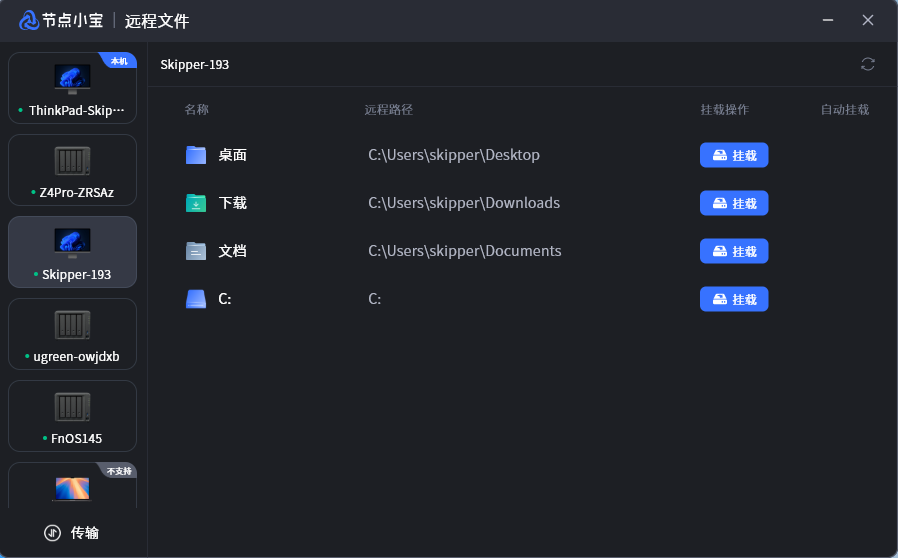Click the 自动挂载 column header
Image resolution: width=898 pixels, height=558 pixels.
tap(844, 110)
